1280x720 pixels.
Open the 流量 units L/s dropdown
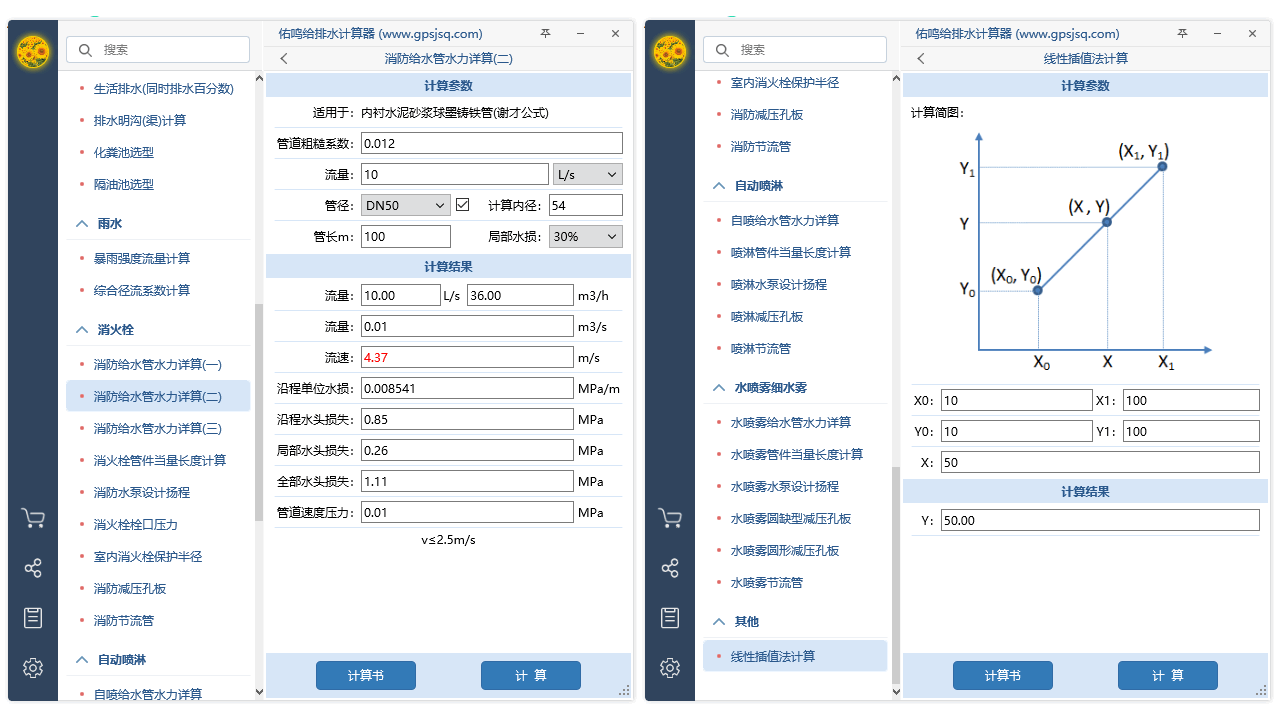587,173
